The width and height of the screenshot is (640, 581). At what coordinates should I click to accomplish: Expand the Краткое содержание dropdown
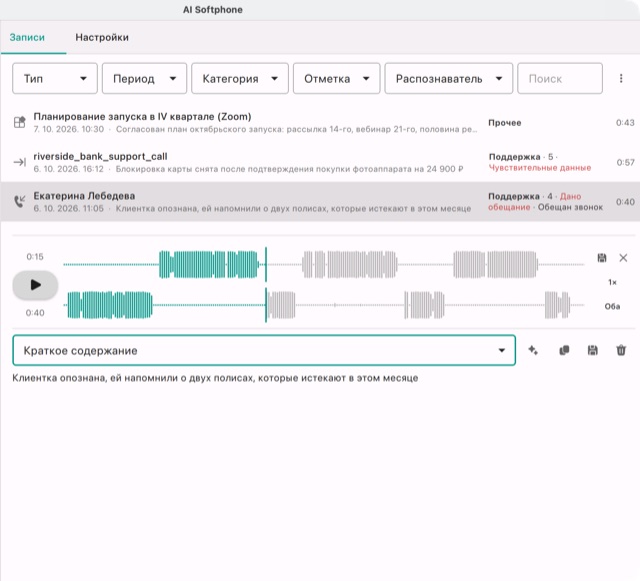264,350
